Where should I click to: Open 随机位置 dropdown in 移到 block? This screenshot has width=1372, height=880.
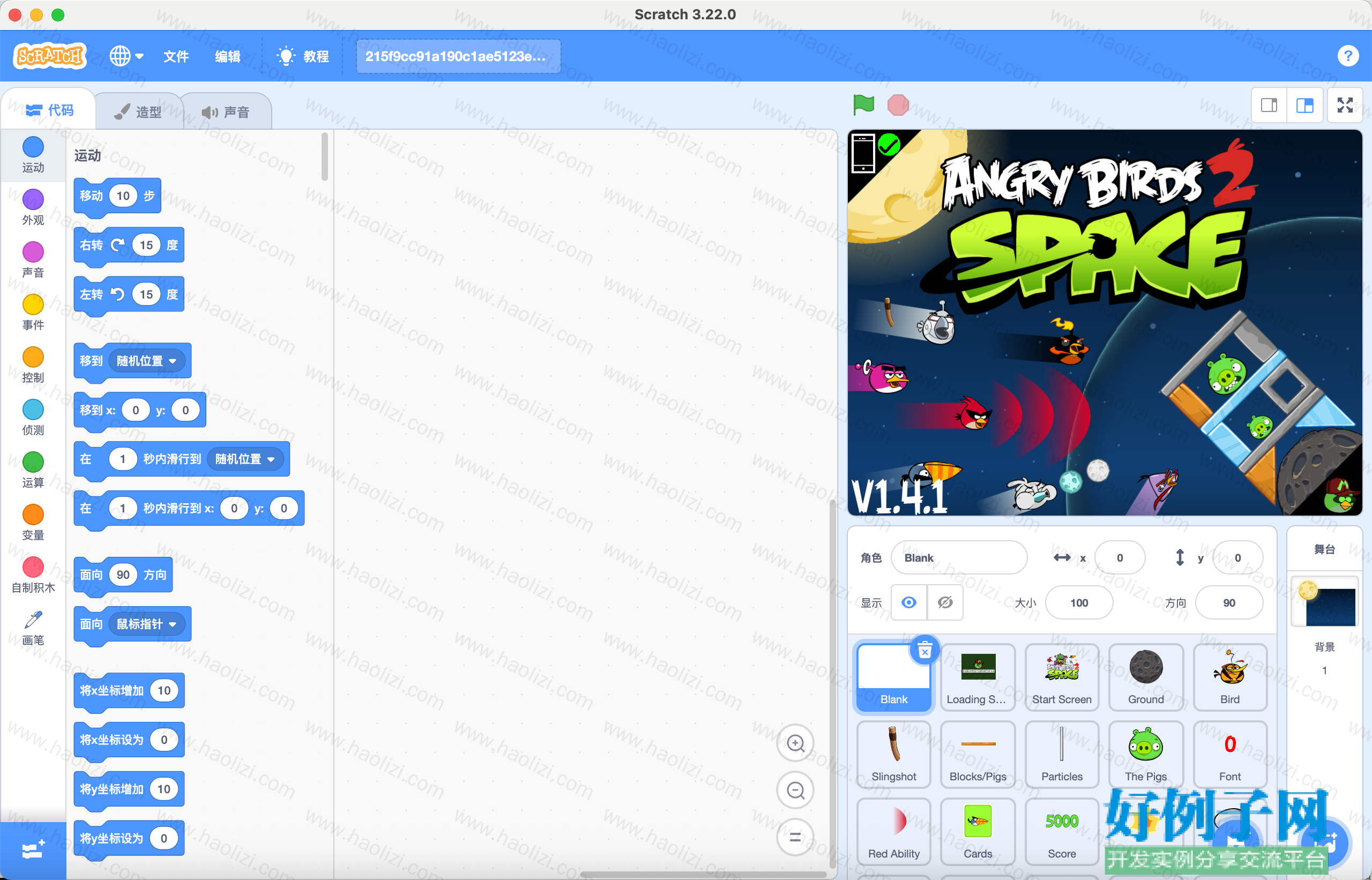point(146,361)
